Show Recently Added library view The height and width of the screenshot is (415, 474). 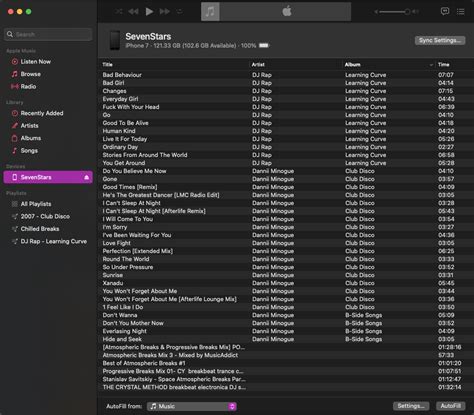coord(42,113)
